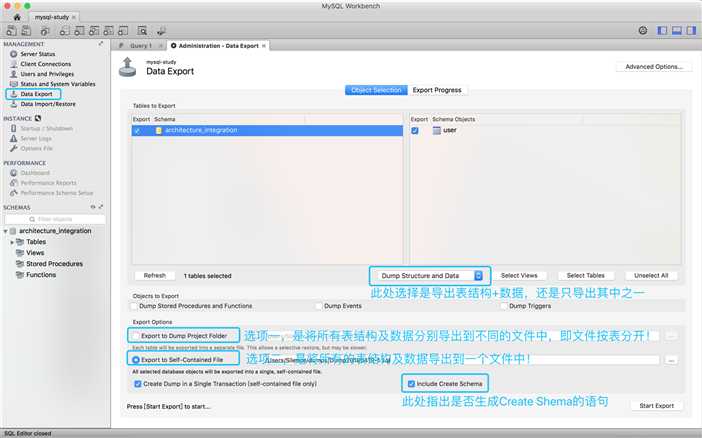Uncheck the user table export checkbox

coord(415,131)
